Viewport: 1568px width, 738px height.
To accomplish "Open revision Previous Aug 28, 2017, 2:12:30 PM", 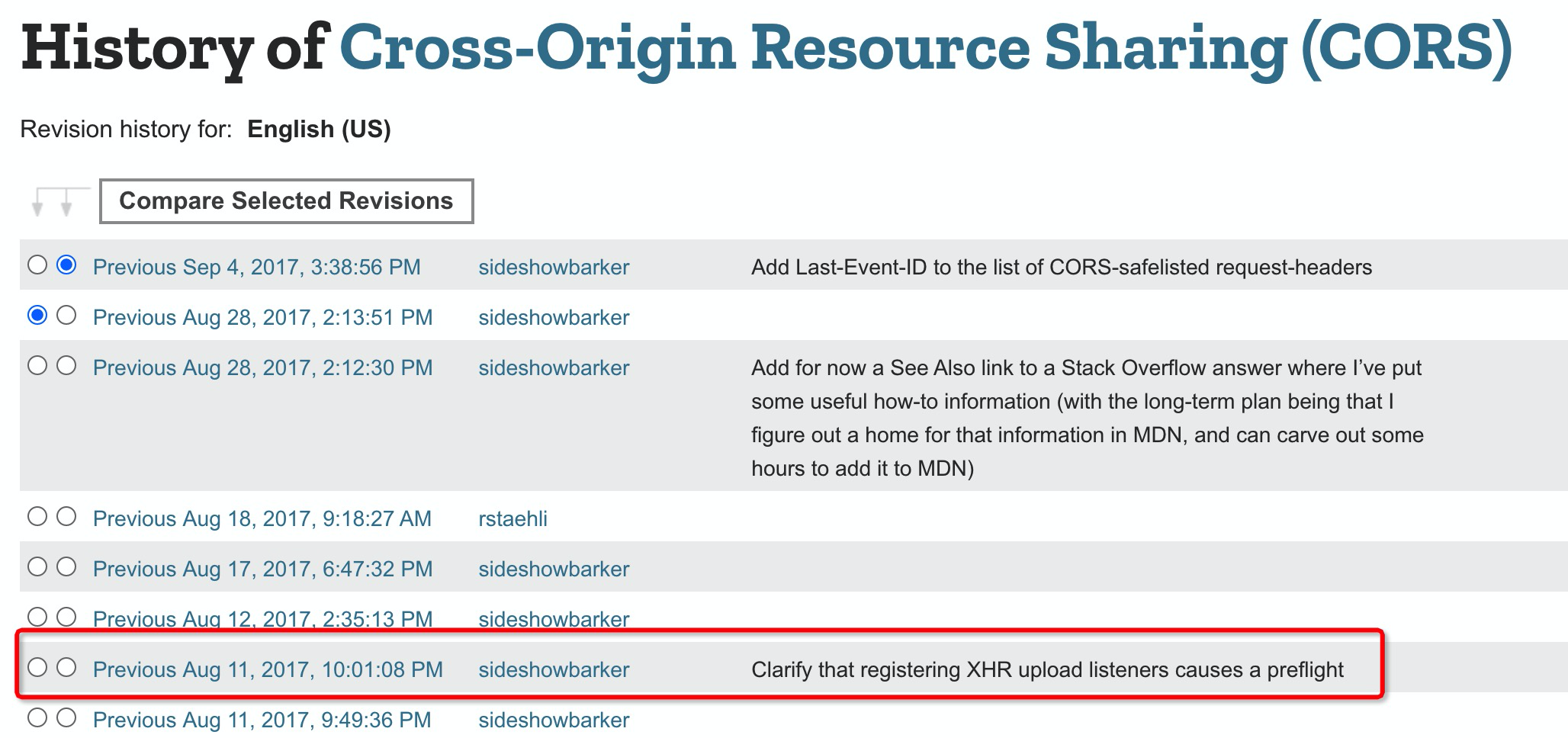I will point(263,367).
